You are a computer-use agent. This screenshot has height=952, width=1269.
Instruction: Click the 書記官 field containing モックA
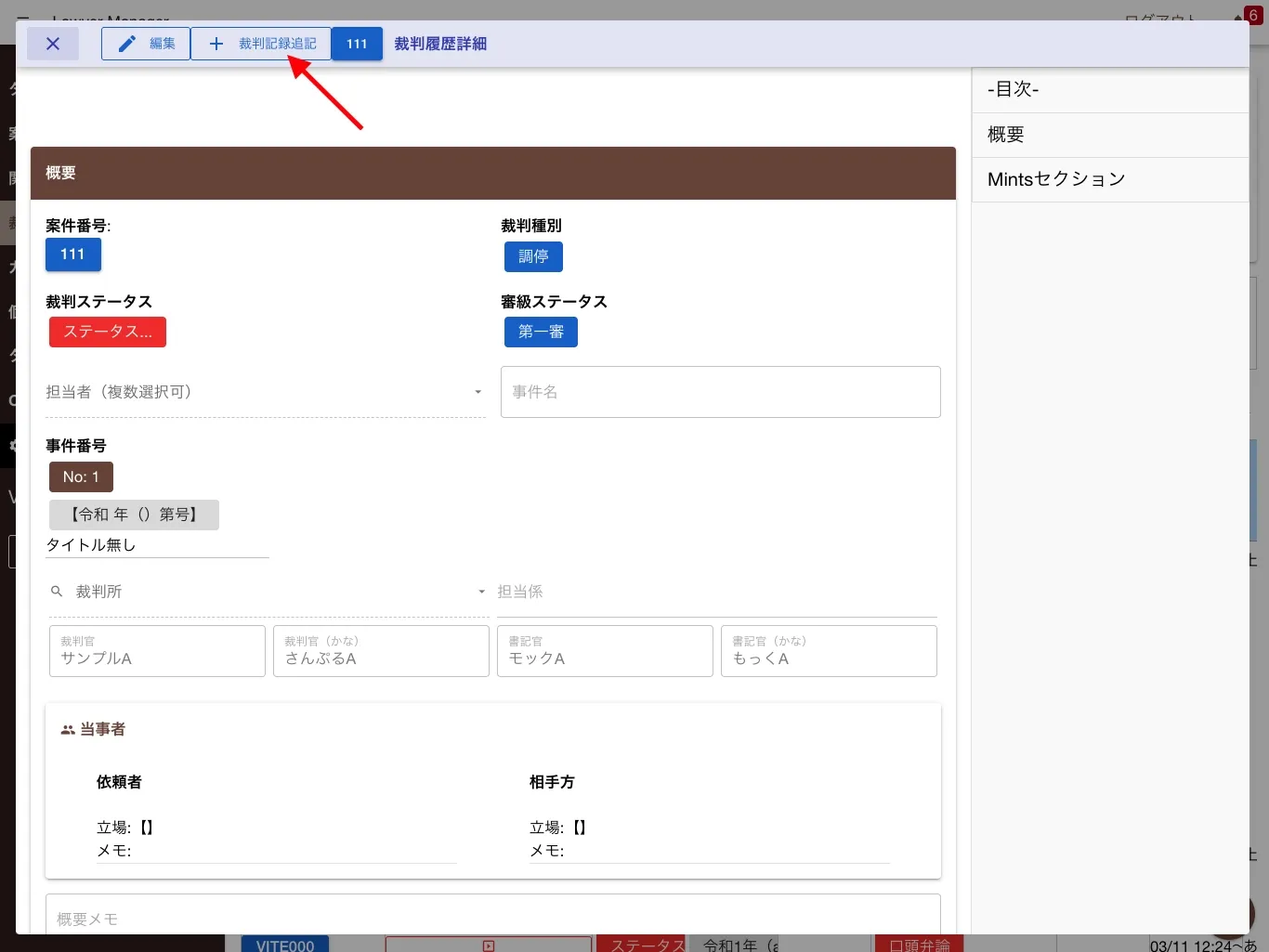pyautogui.click(x=605, y=651)
